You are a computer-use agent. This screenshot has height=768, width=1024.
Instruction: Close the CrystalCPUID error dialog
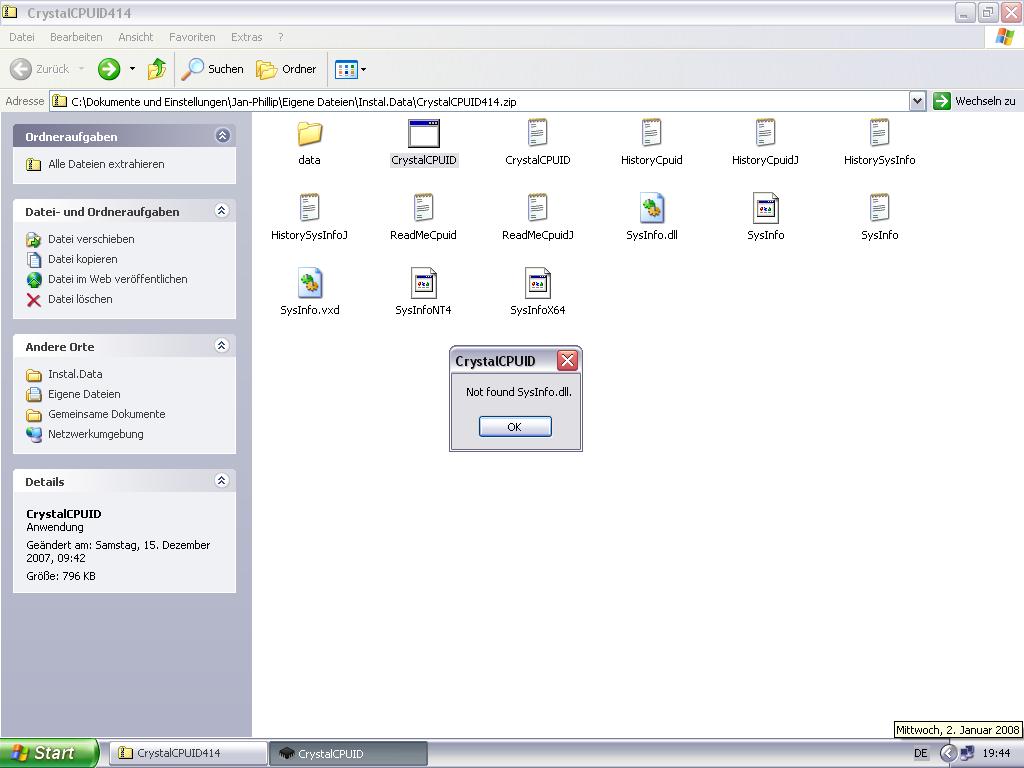[568, 360]
